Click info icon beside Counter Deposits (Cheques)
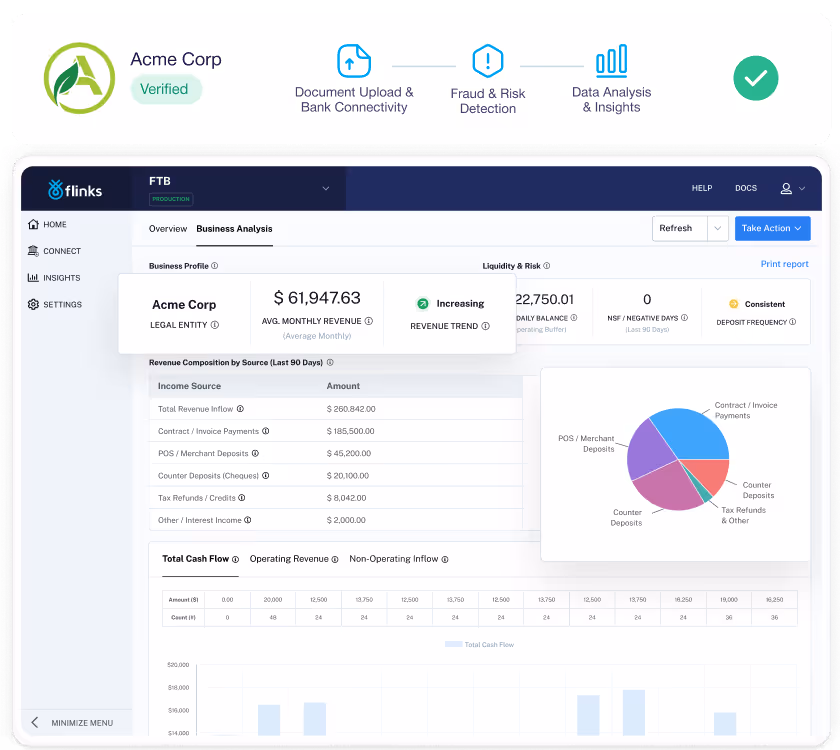Viewport: 840px width, 750px height. click(x=266, y=475)
